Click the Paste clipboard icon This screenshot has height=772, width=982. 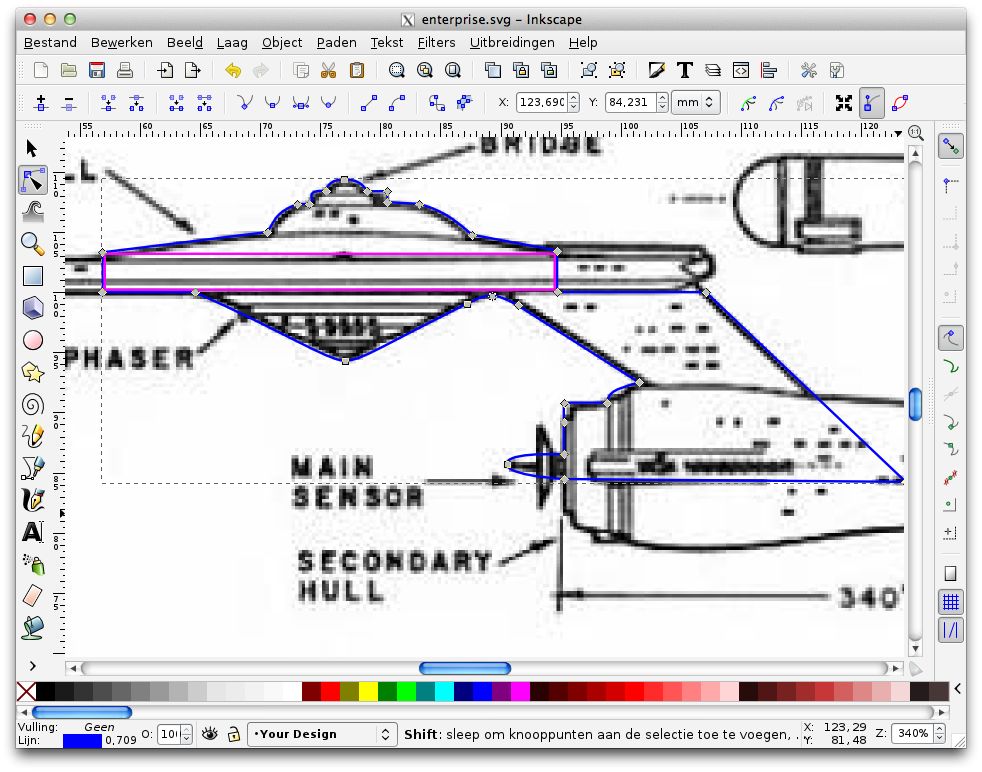(x=356, y=70)
